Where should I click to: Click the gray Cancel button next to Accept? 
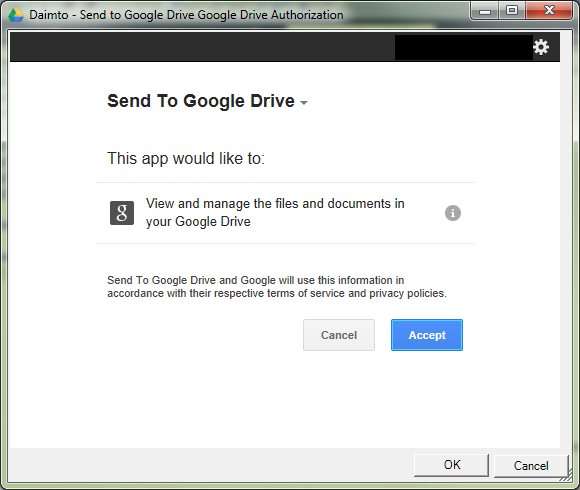[x=339, y=335]
